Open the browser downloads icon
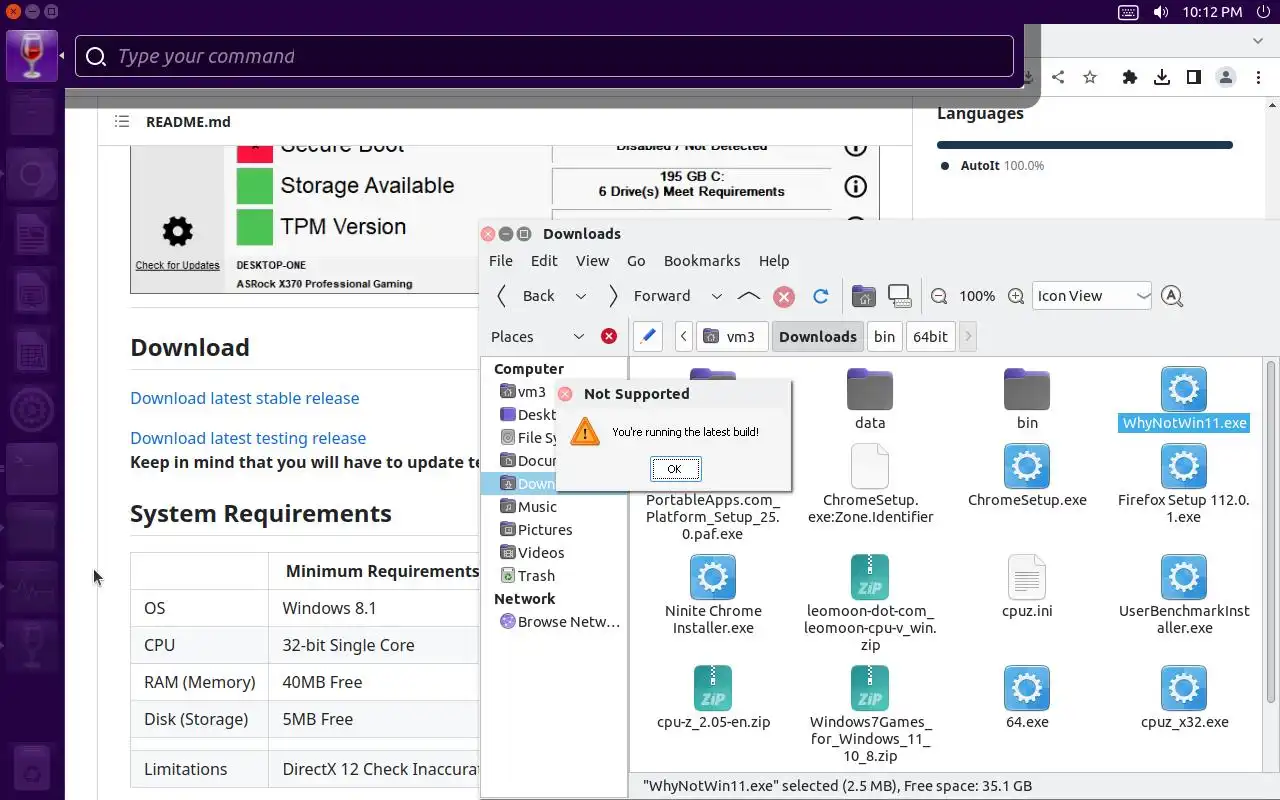1280x800 pixels. click(1162, 77)
